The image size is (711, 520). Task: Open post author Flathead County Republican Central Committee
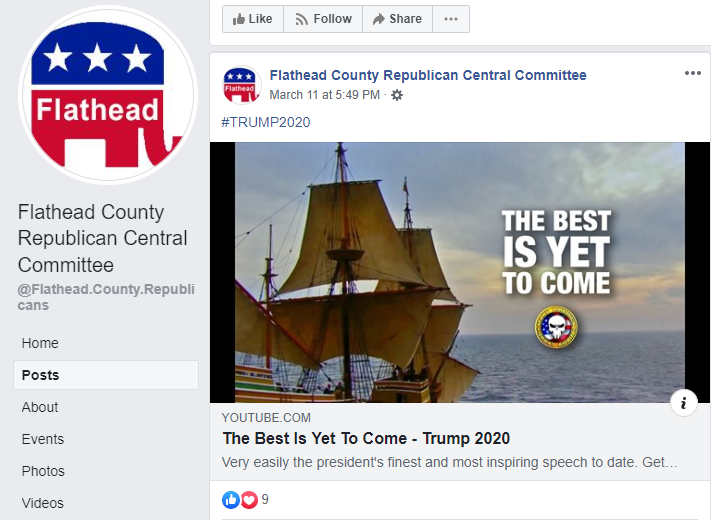[x=428, y=75]
